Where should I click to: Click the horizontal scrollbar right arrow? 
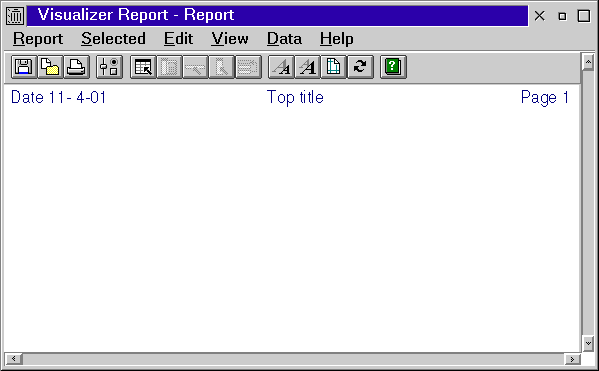pyautogui.click(x=572, y=359)
